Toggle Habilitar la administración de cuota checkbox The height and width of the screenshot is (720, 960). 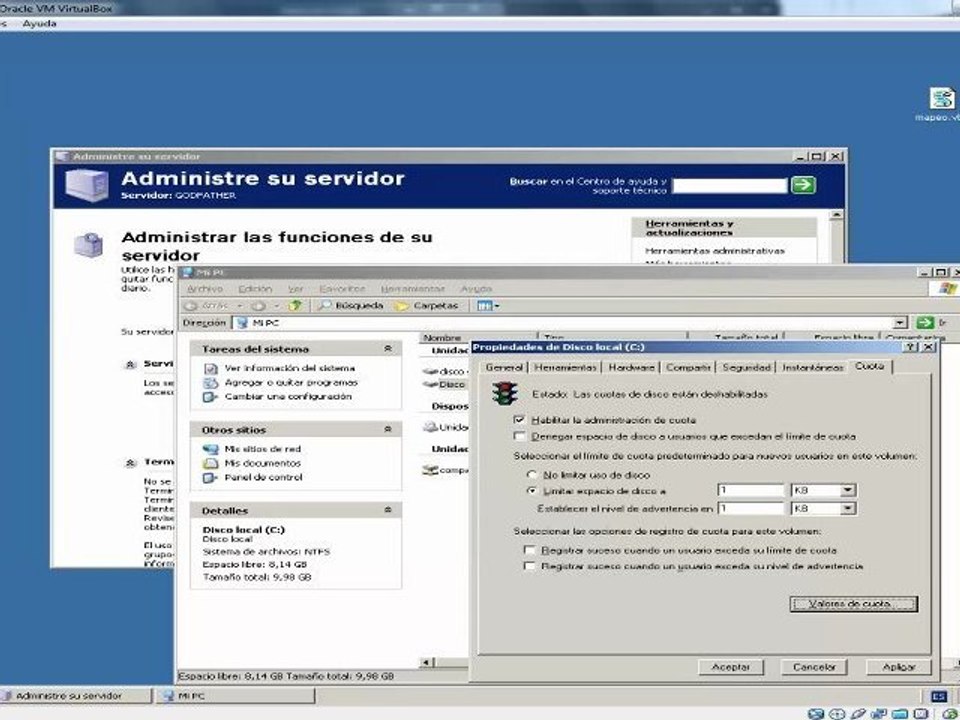point(520,419)
